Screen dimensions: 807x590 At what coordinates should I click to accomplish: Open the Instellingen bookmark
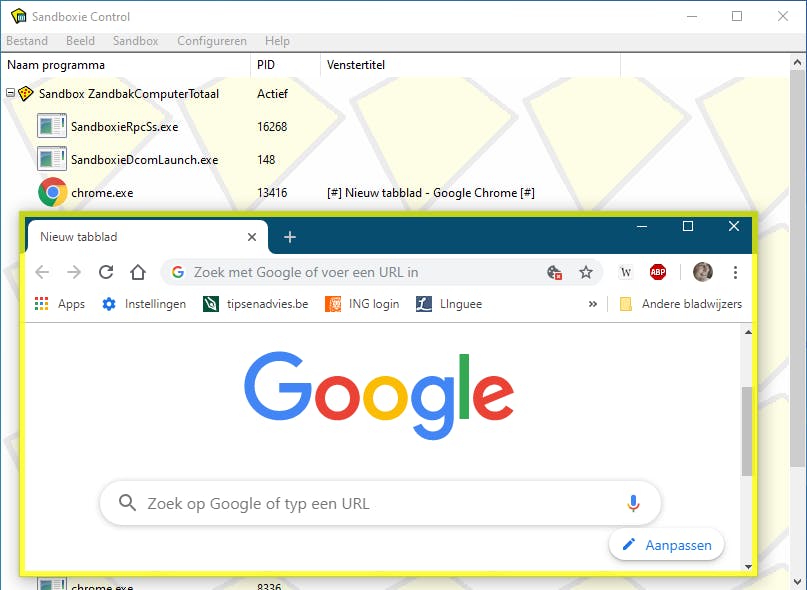[x=144, y=304]
